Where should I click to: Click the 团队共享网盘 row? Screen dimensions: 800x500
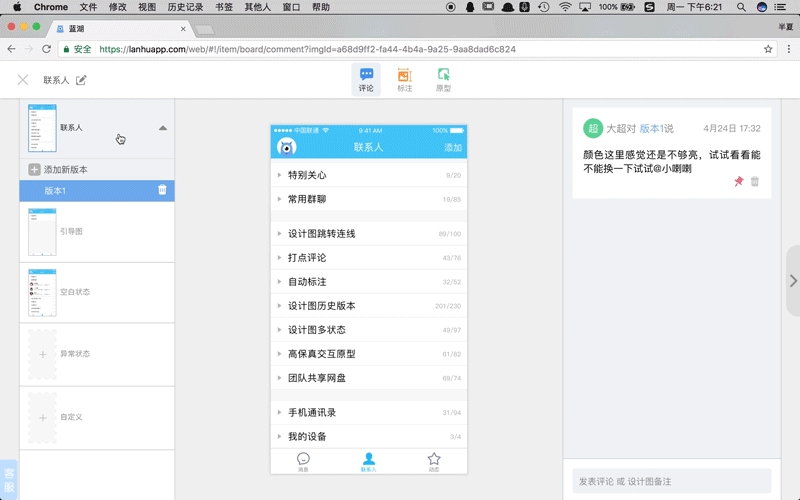tap(368, 378)
